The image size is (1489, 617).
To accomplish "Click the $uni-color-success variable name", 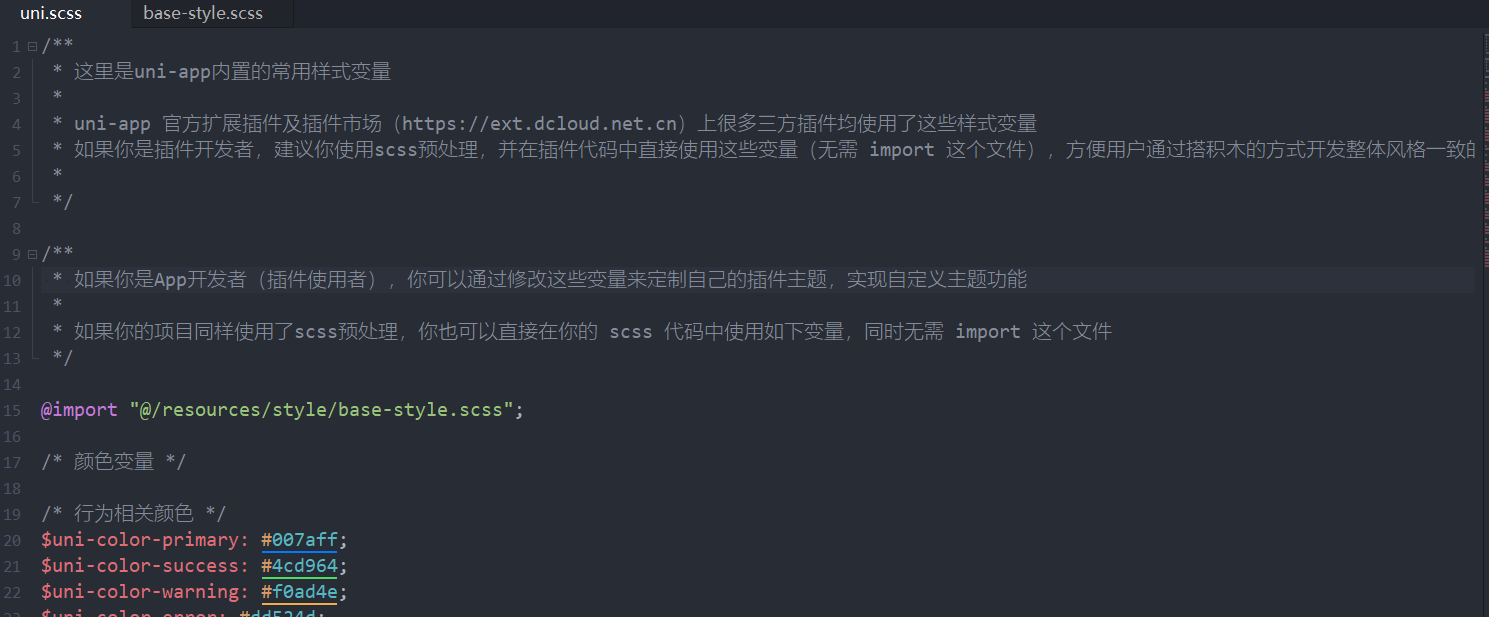I will tap(144, 566).
